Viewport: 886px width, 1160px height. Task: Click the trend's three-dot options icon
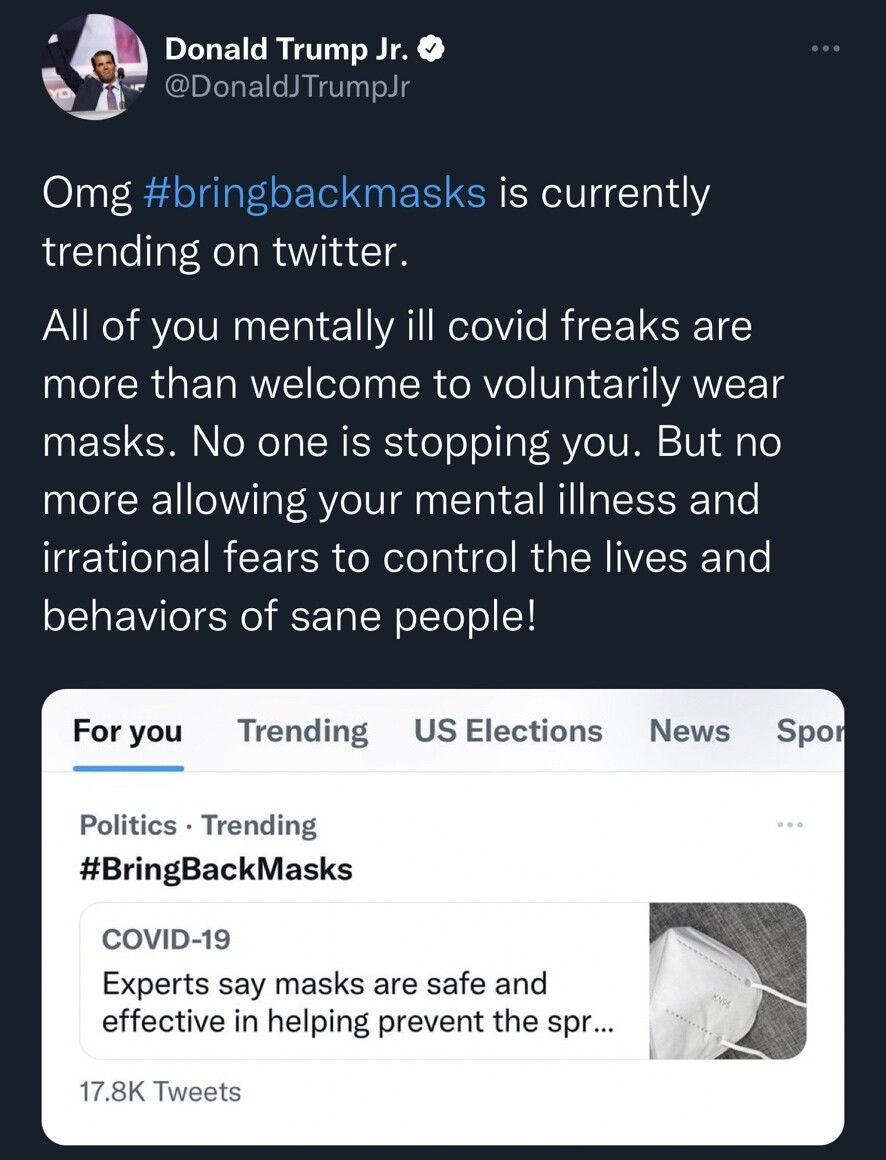[x=789, y=825]
